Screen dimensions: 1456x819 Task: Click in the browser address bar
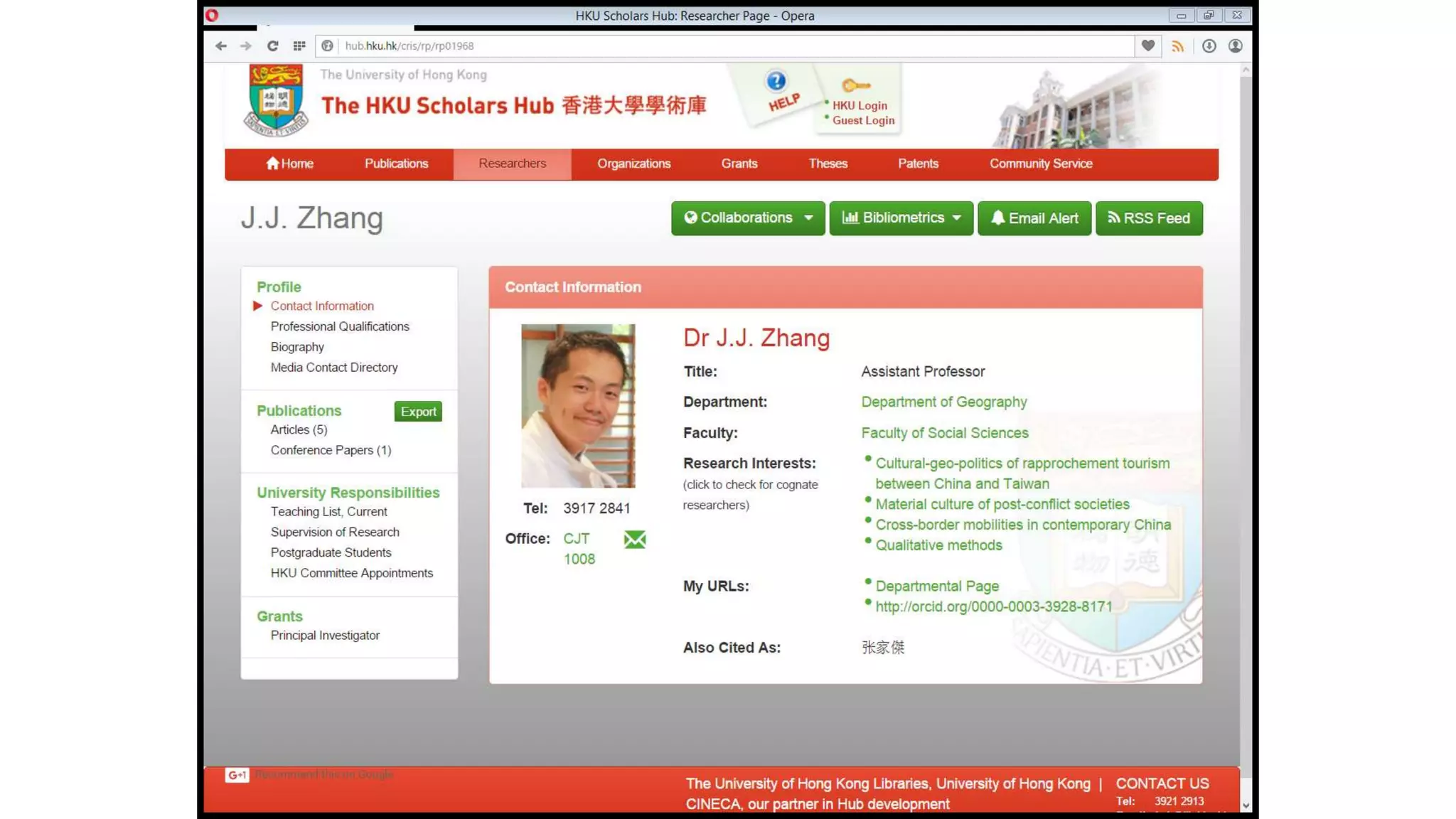(711, 46)
